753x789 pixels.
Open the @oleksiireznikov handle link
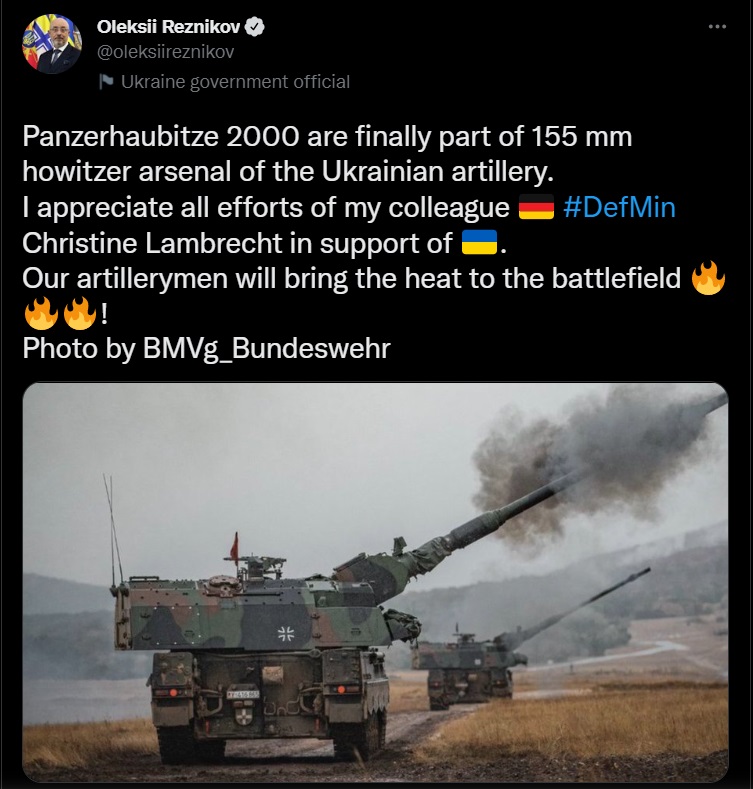coord(166,52)
